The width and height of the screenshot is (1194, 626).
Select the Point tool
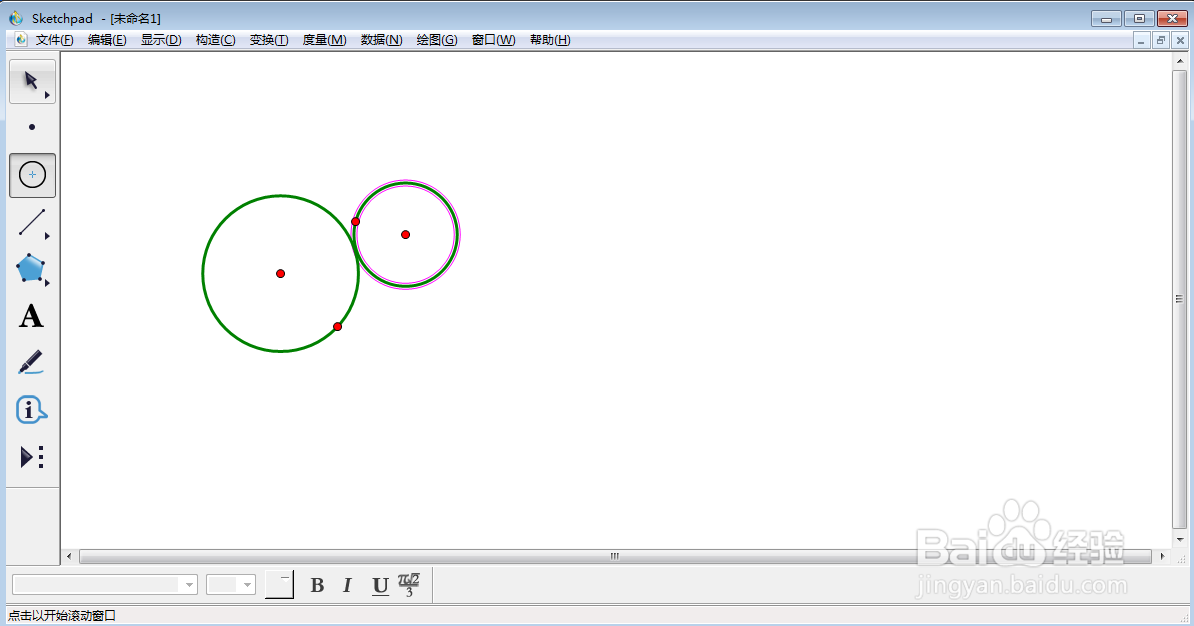32,127
